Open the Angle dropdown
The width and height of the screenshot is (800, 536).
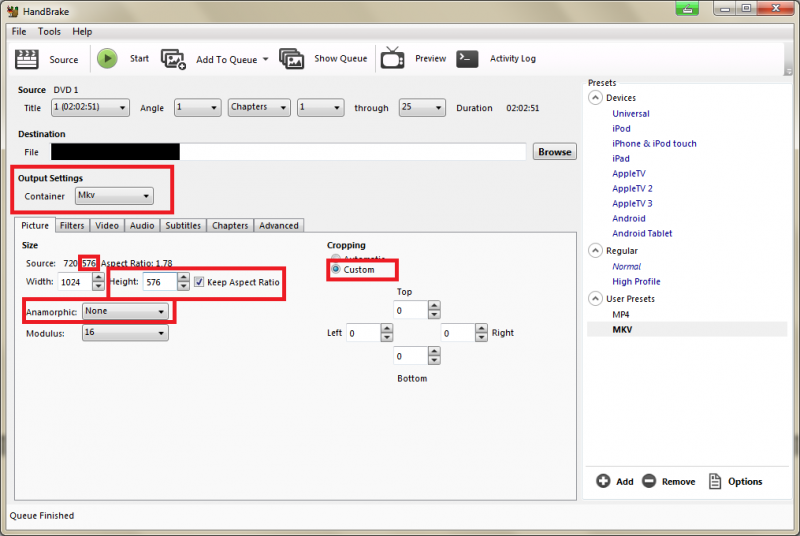click(x=197, y=108)
